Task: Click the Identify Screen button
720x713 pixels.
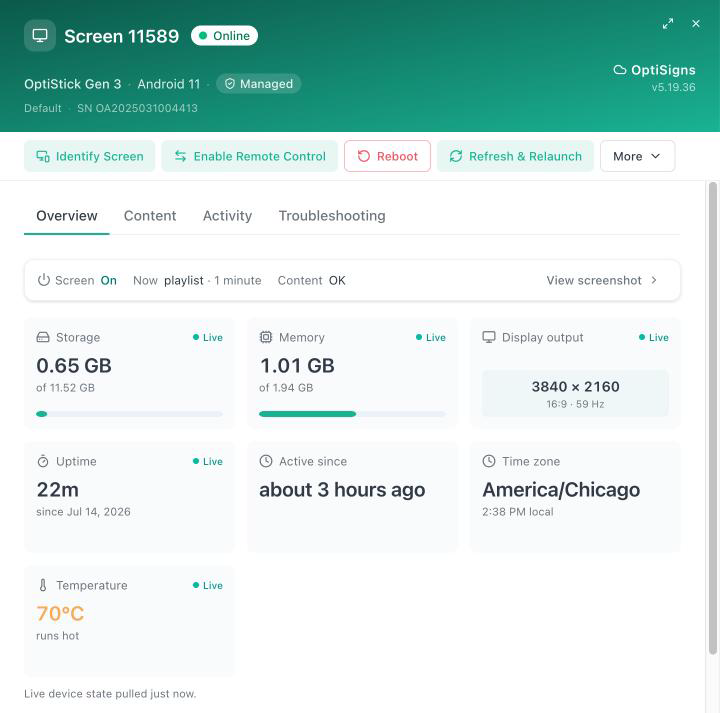Action: [90, 156]
